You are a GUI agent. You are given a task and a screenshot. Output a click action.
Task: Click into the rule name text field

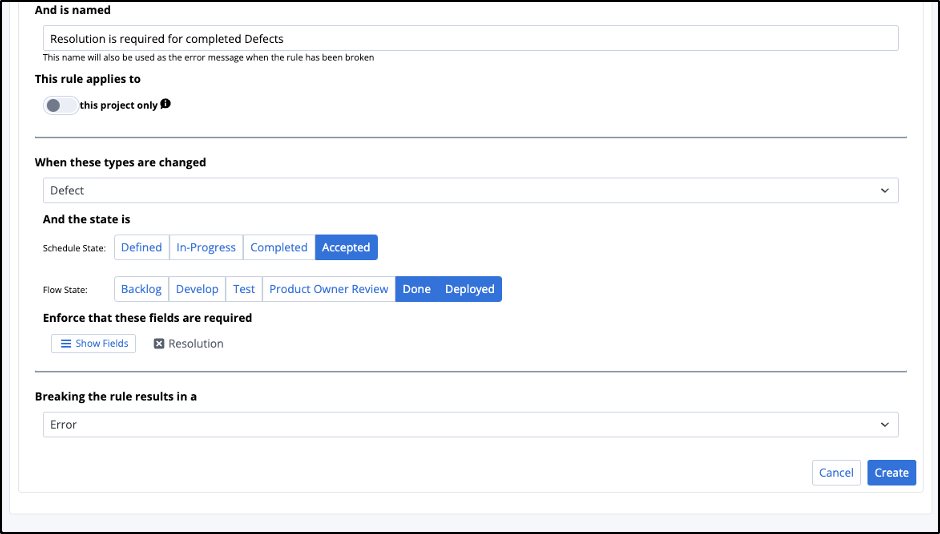click(x=470, y=39)
